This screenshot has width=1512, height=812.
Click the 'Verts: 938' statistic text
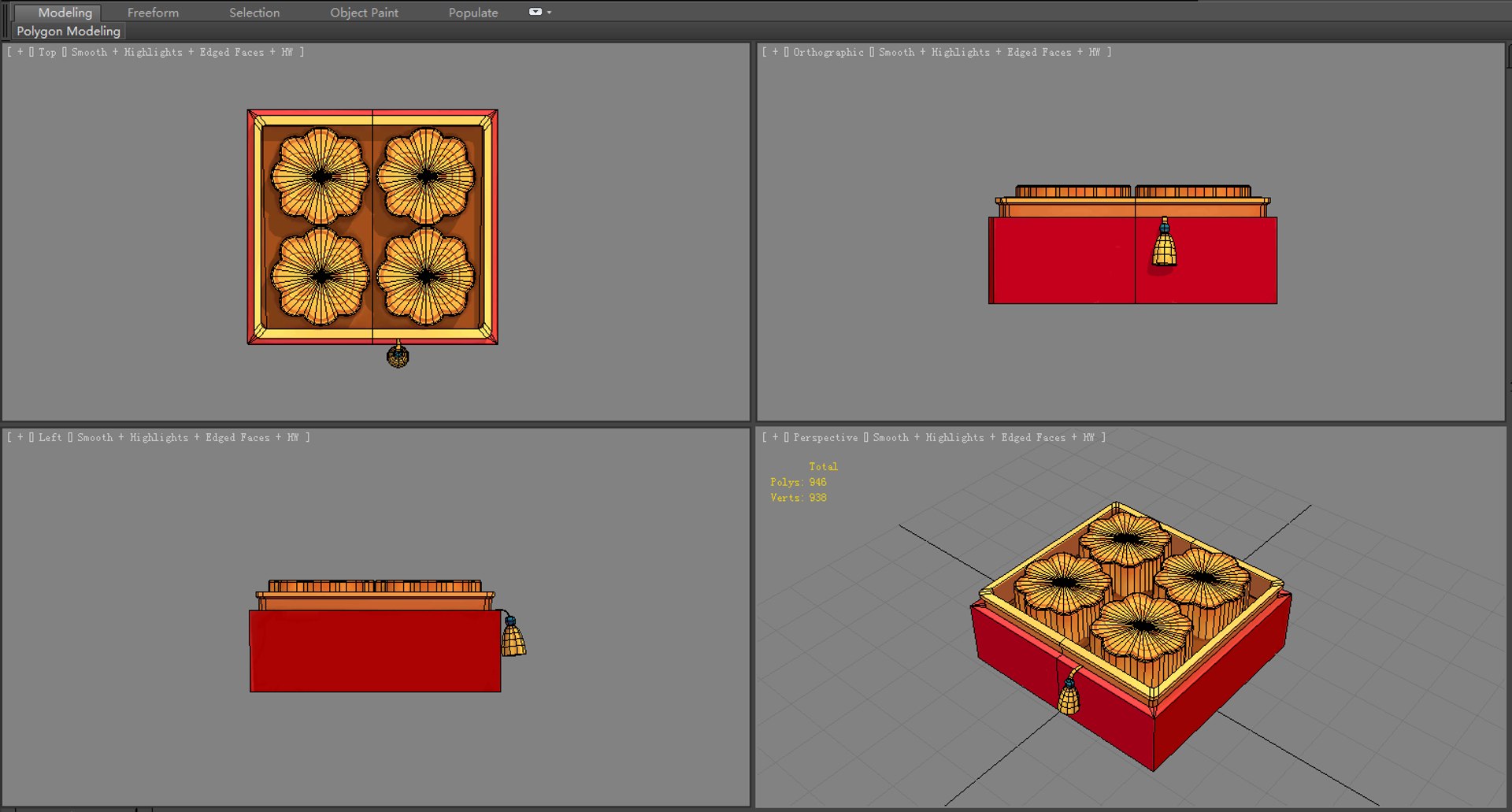point(799,498)
